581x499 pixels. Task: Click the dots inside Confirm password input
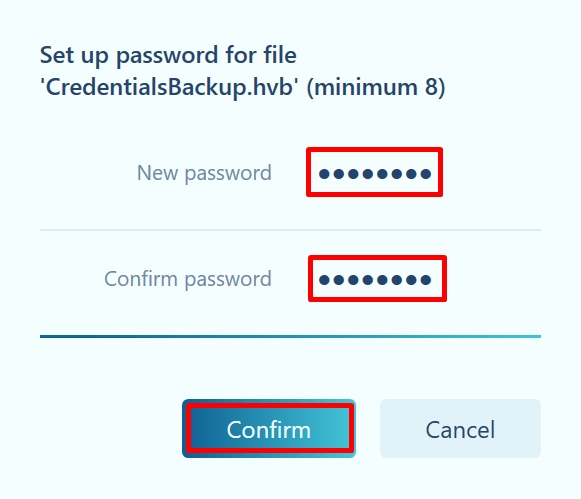pyautogui.click(x=375, y=280)
